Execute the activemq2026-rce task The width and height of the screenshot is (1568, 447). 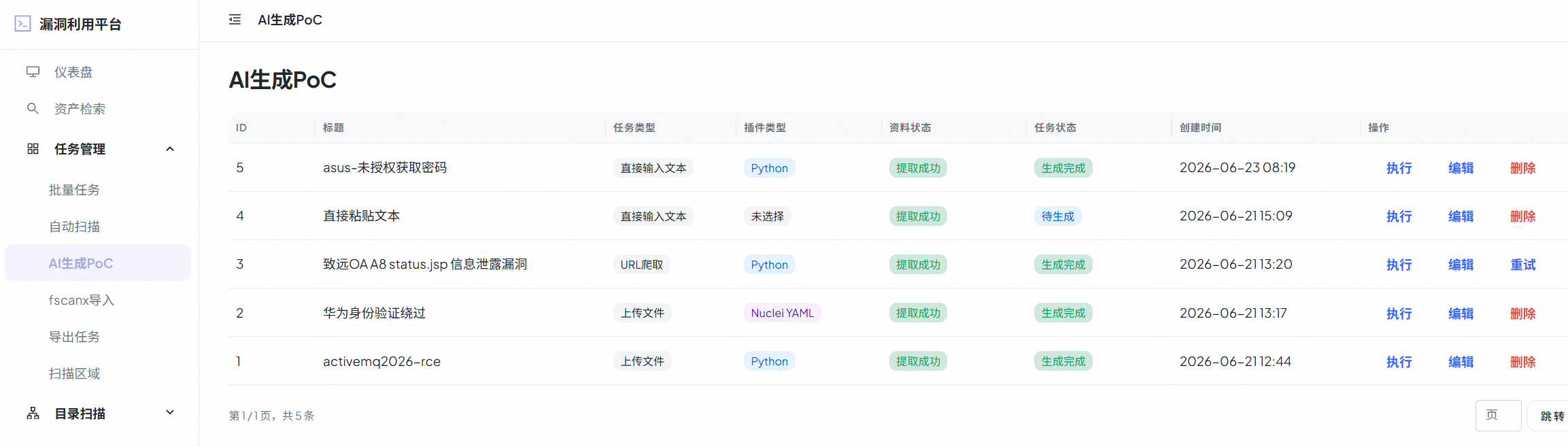click(1399, 362)
